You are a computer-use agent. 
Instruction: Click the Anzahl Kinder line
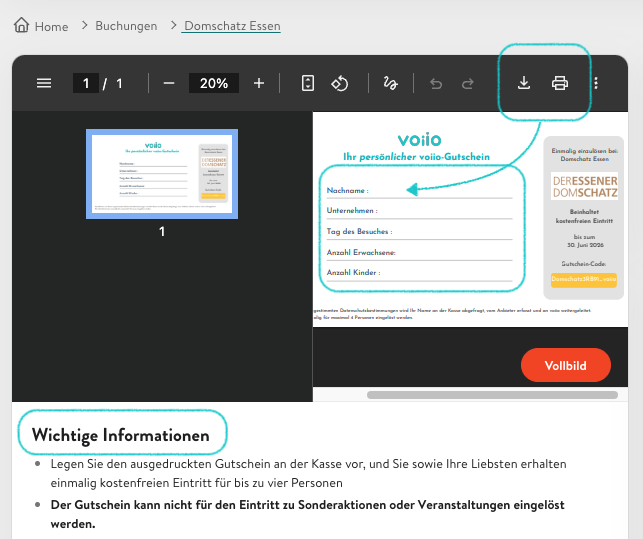point(420,273)
